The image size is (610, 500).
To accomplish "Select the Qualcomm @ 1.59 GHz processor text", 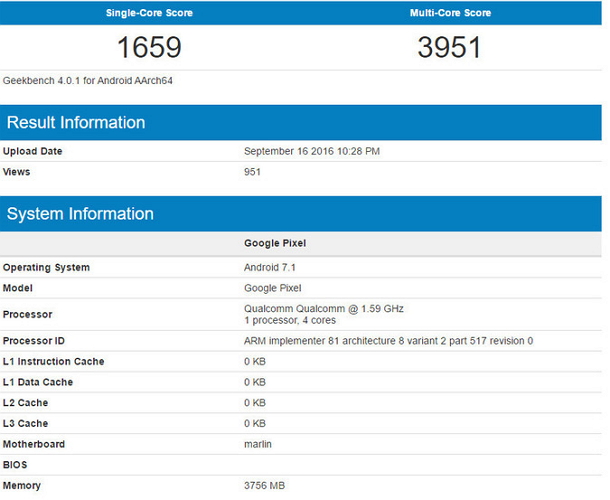I will pos(324,308).
